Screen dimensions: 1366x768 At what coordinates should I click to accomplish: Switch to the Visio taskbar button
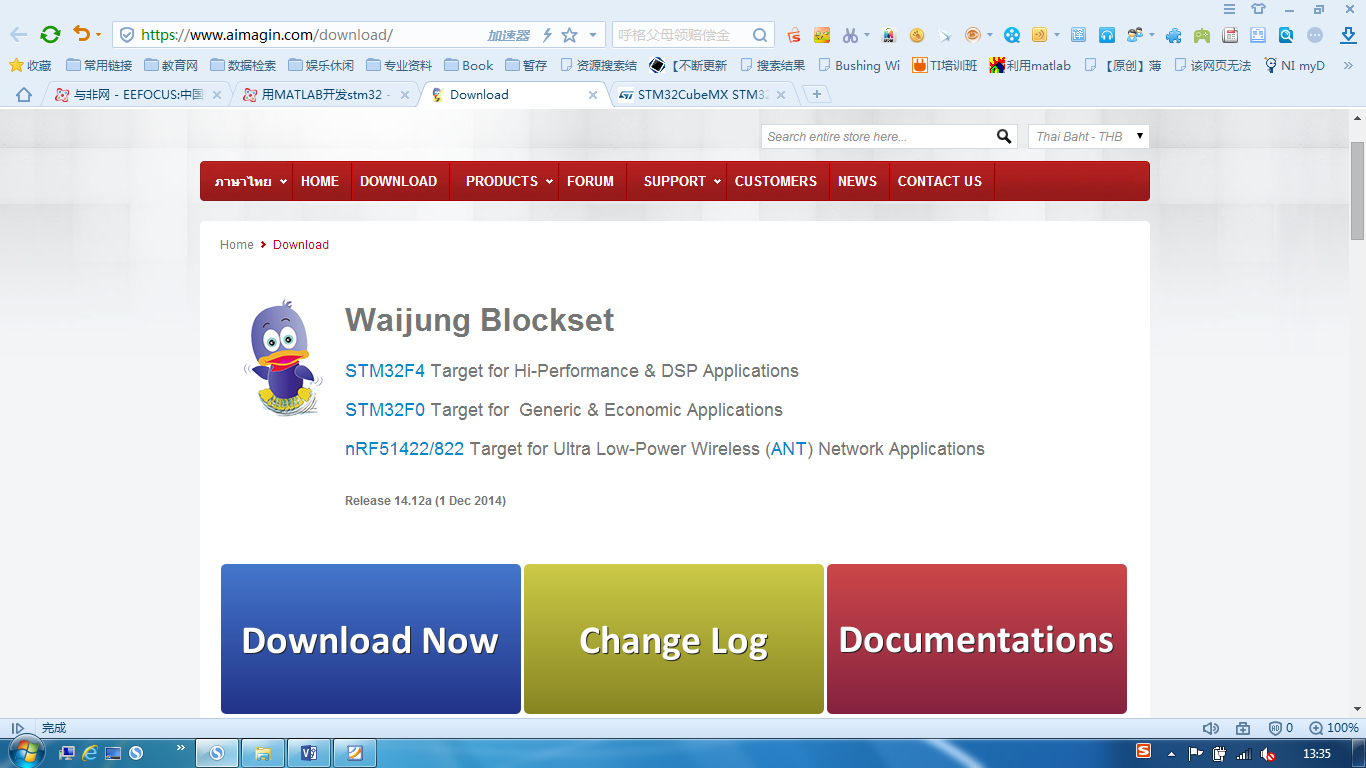pos(308,753)
